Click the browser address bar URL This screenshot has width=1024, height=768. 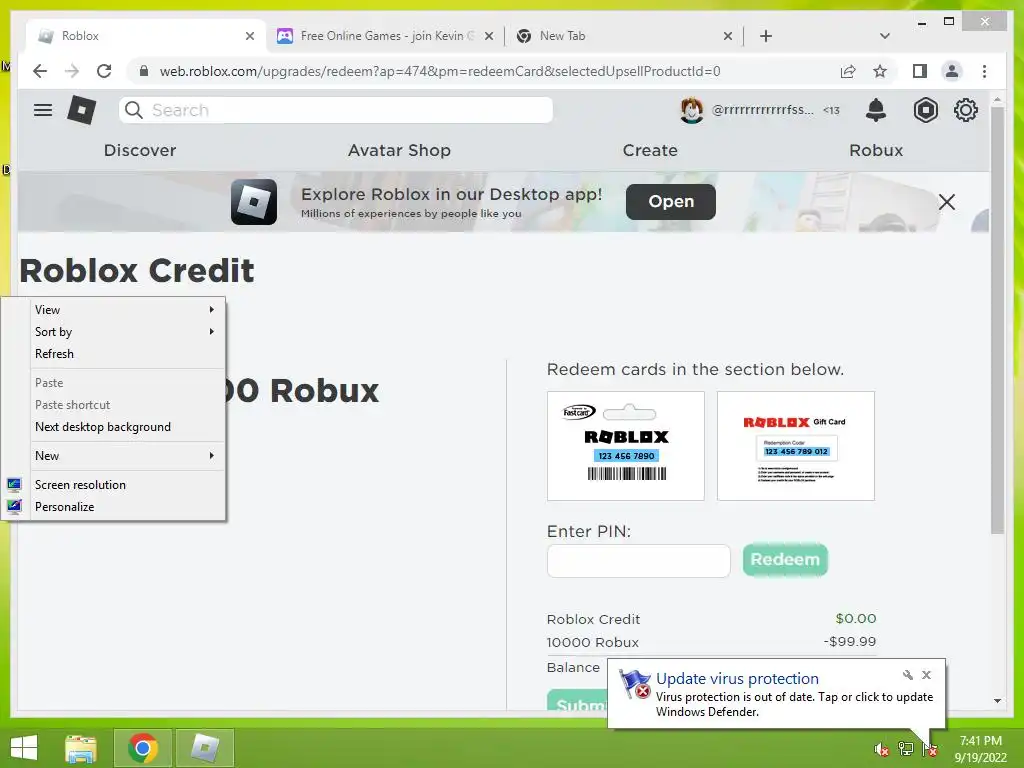click(x=440, y=71)
